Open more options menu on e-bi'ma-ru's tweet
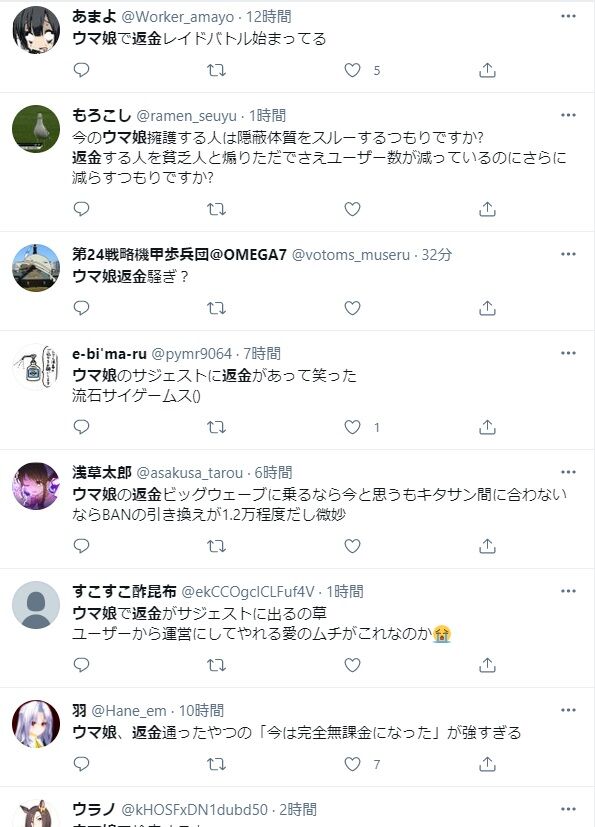 pyautogui.click(x=567, y=353)
